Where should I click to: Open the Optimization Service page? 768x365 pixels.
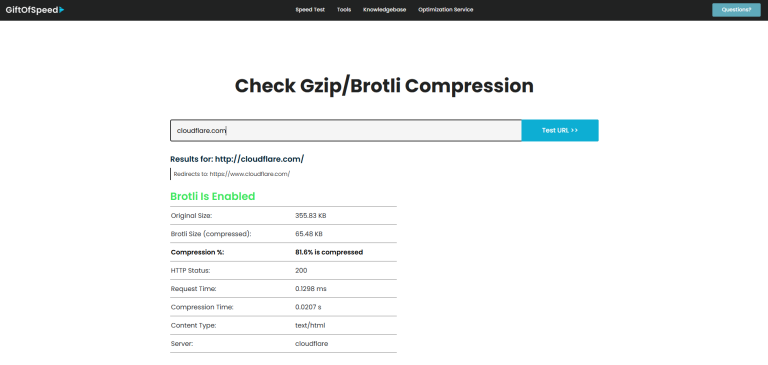446,10
